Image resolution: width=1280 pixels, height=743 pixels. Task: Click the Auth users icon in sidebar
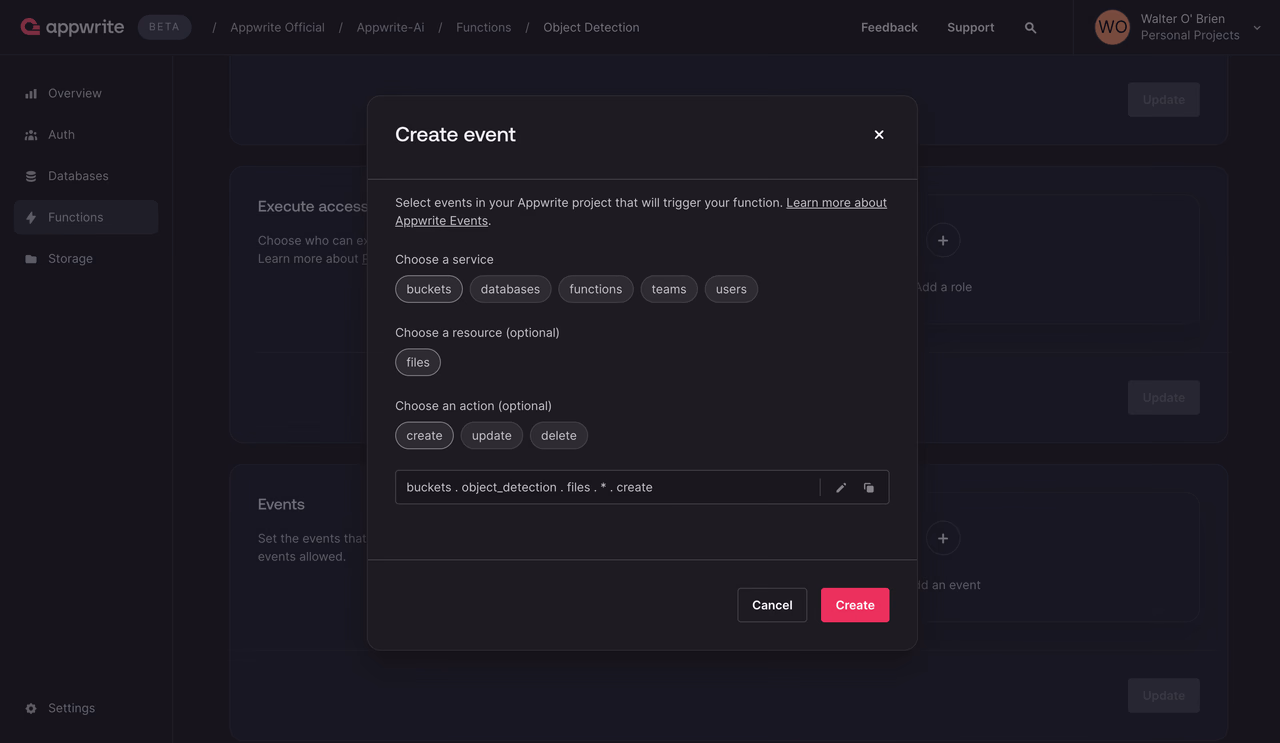coord(31,135)
